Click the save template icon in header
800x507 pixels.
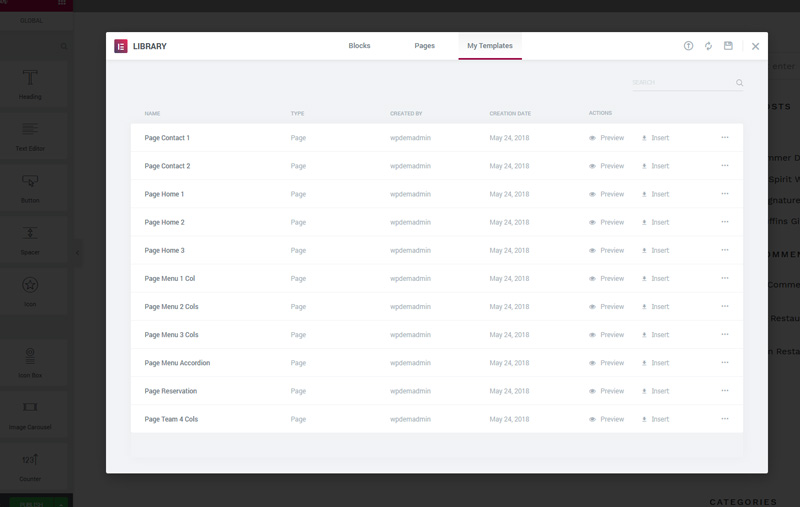[728, 46]
